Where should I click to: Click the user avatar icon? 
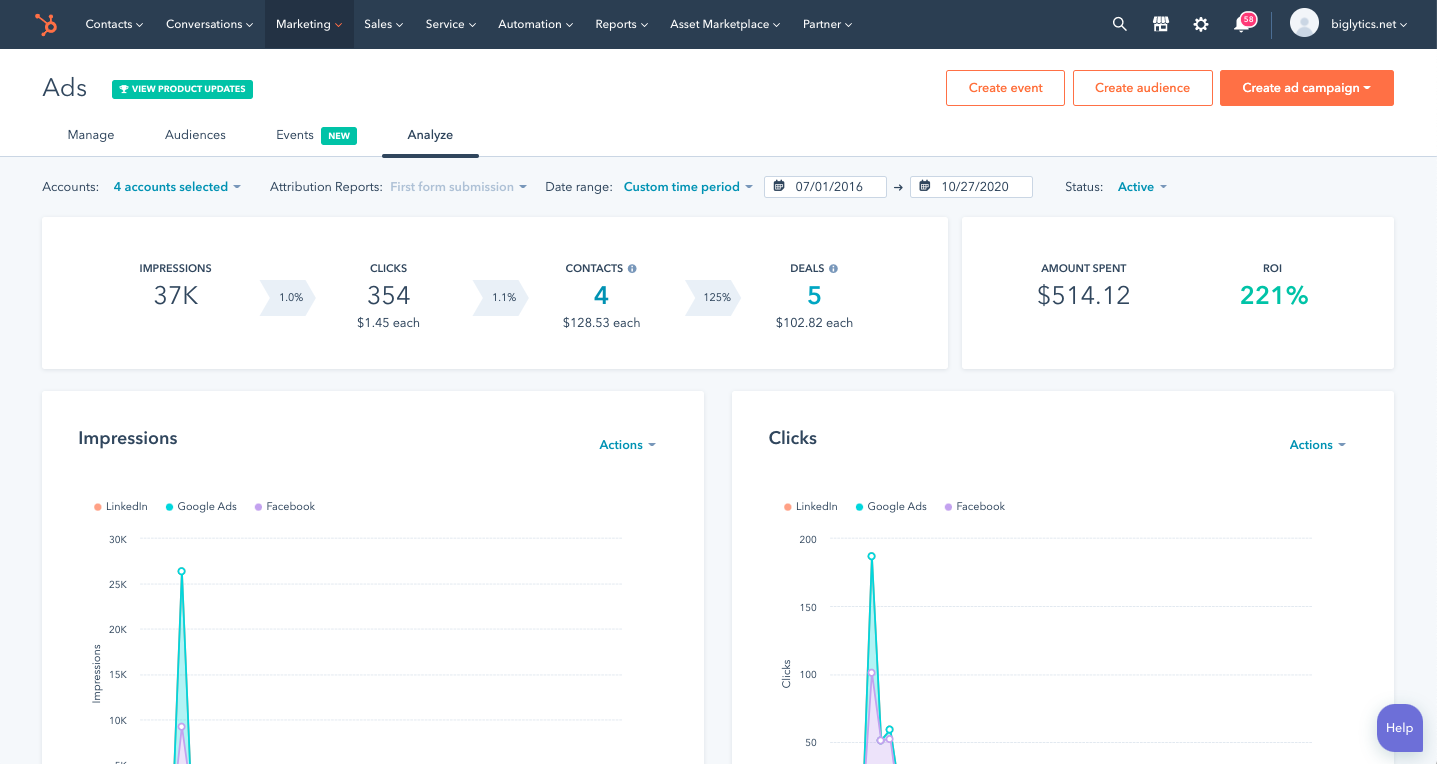(1304, 23)
